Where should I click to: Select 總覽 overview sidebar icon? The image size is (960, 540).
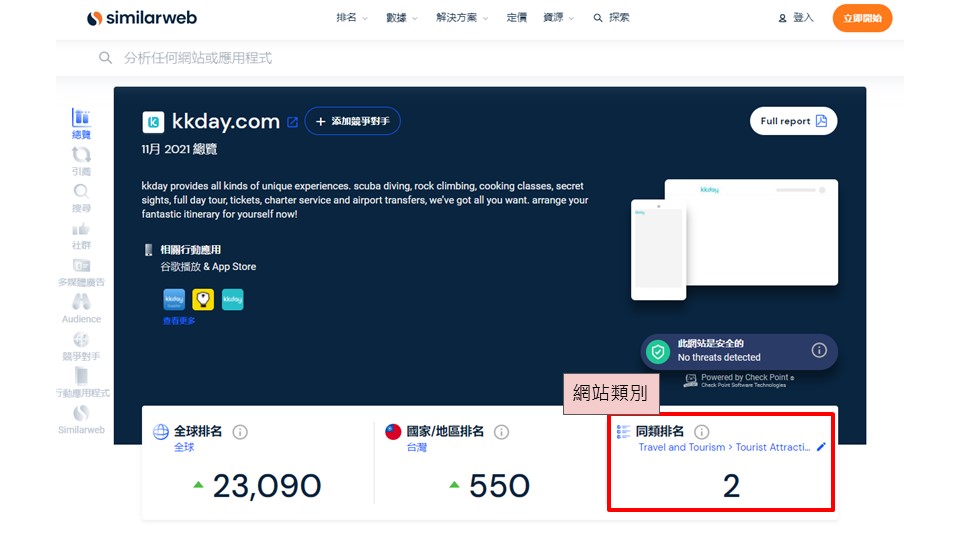[x=81, y=124]
